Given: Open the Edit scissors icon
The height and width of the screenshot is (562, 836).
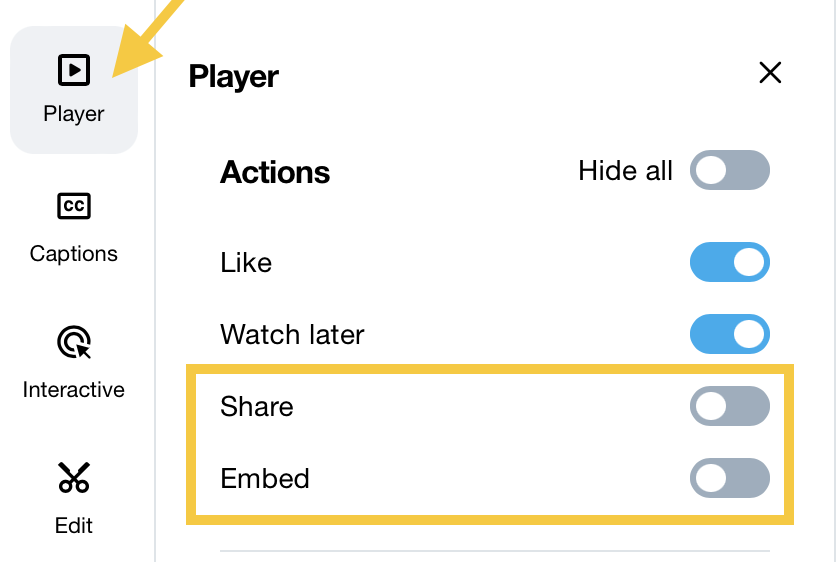Looking at the screenshot, I should click(x=74, y=477).
